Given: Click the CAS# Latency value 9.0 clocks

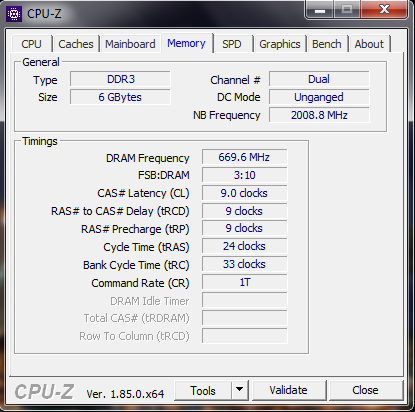Looking at the screenshot, I should [244, 193].
